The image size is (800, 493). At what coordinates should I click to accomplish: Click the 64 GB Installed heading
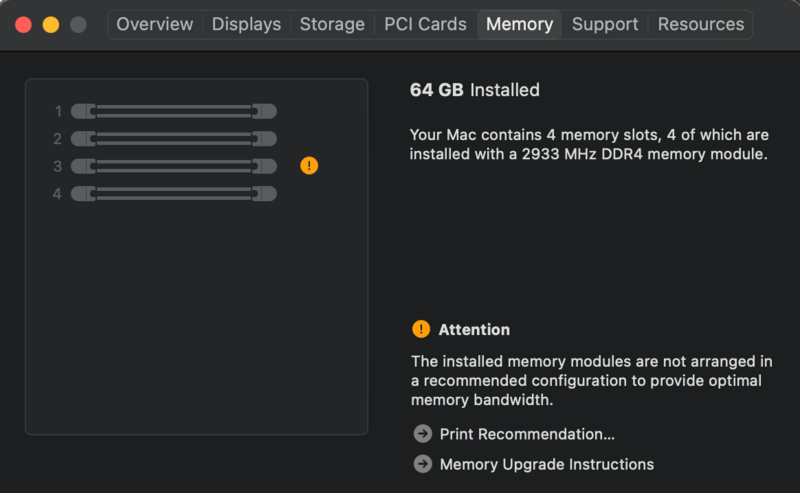click(x=474, y=90)
